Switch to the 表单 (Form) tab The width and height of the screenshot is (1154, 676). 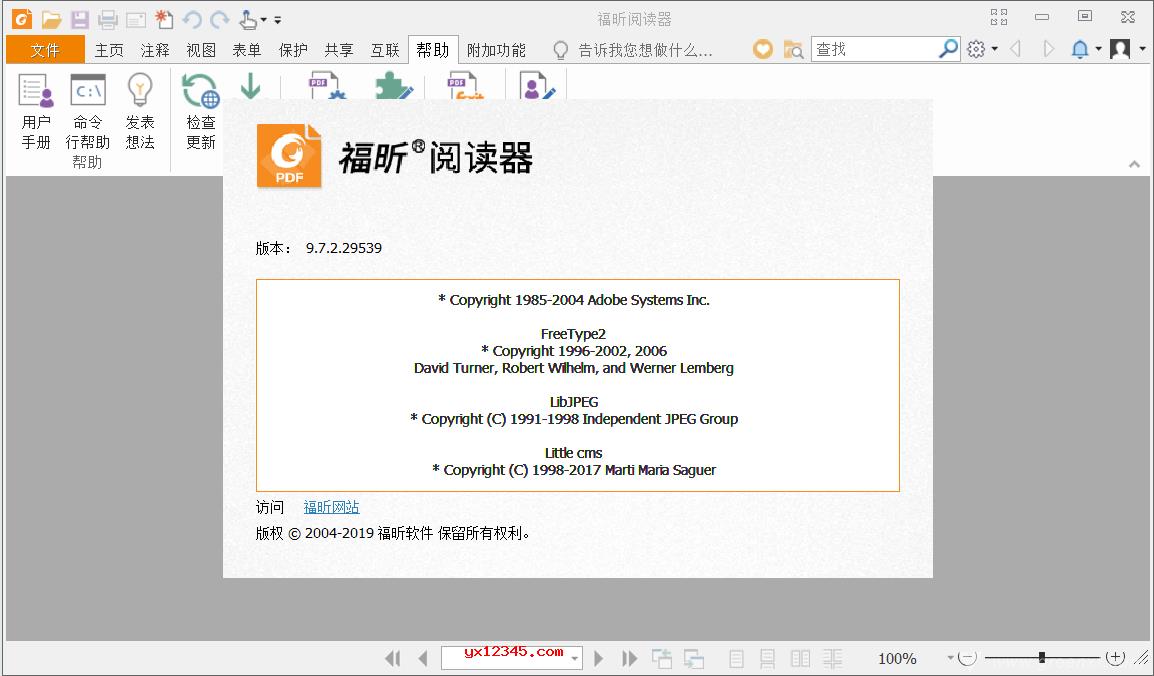point(247,50)
